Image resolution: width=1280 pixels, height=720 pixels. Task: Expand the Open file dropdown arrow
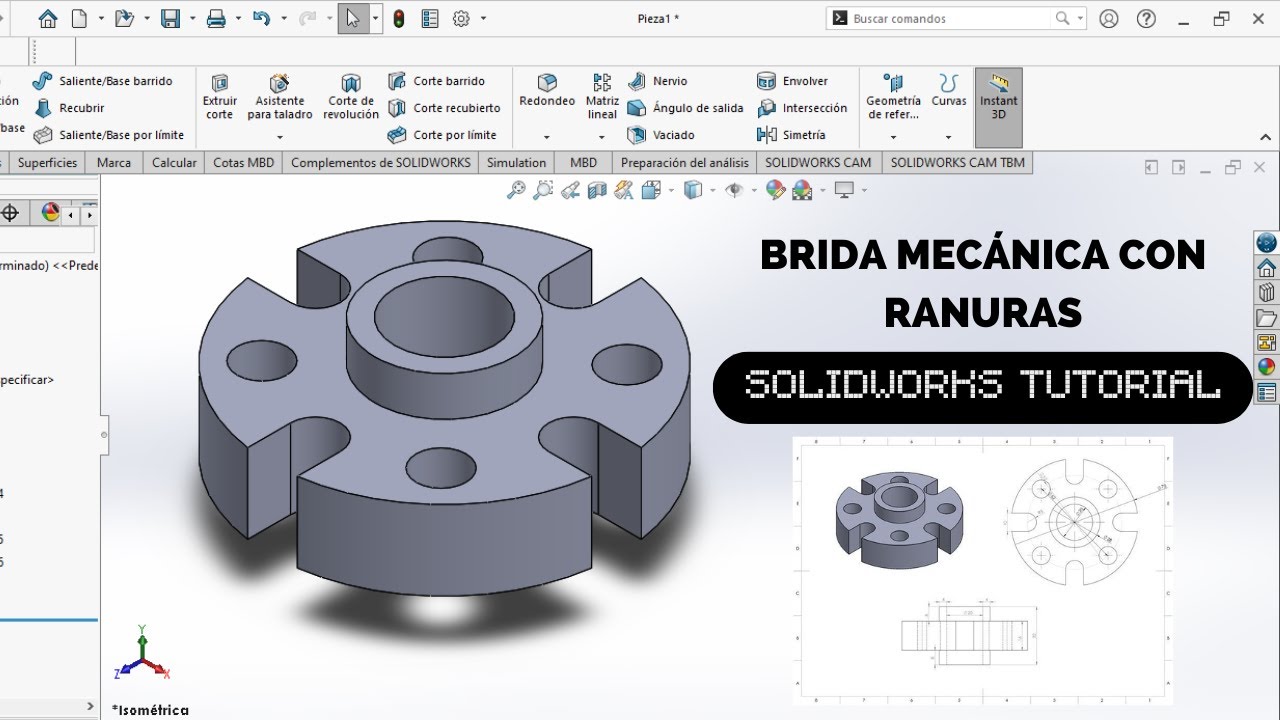point(147,18)
